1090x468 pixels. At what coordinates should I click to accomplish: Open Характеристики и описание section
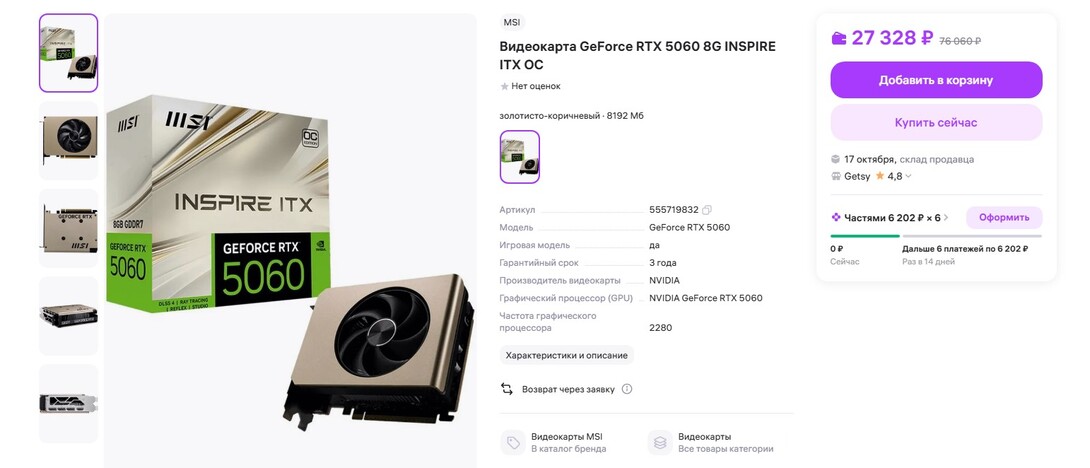pos(567,355)
